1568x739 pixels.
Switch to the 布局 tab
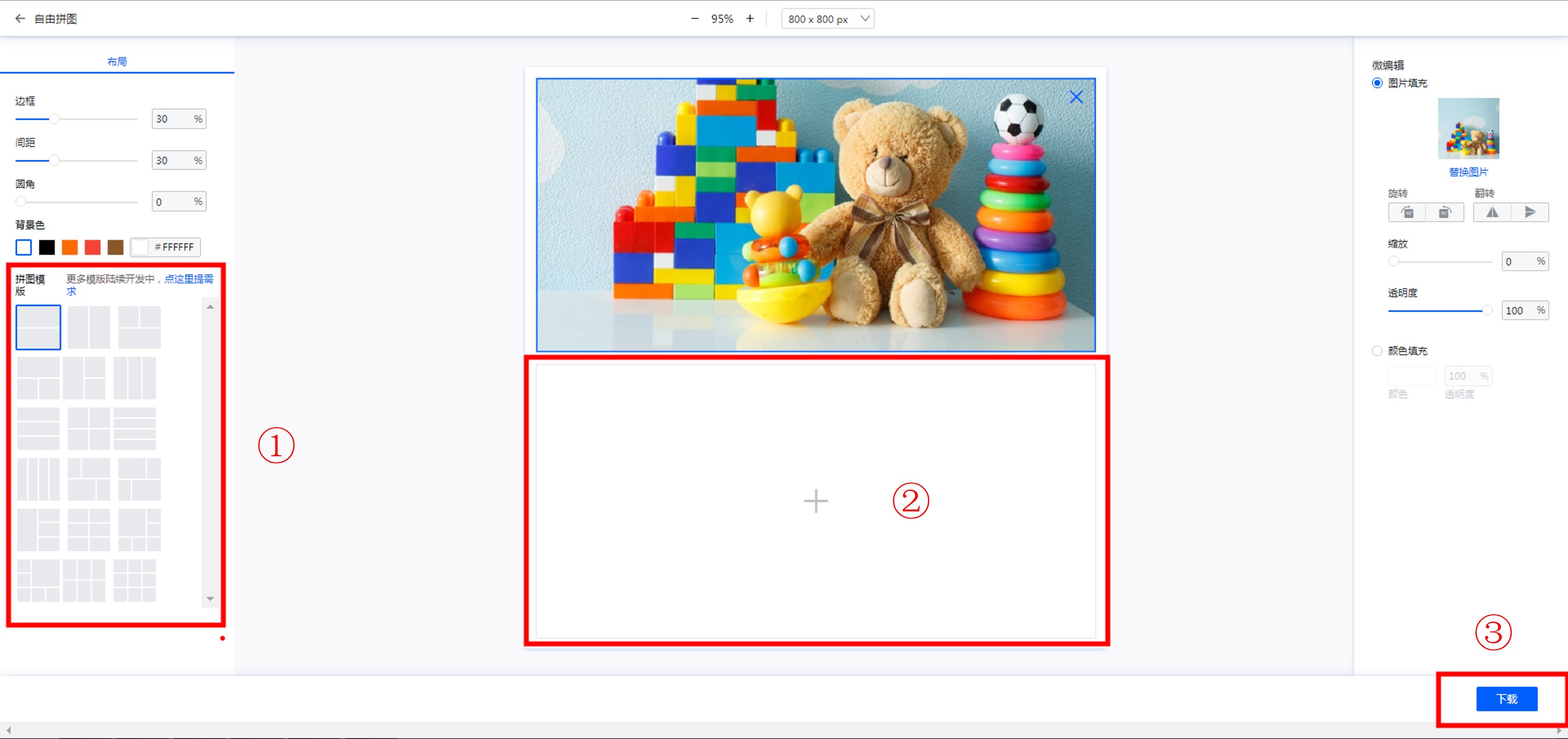click(x=117, y=62)
